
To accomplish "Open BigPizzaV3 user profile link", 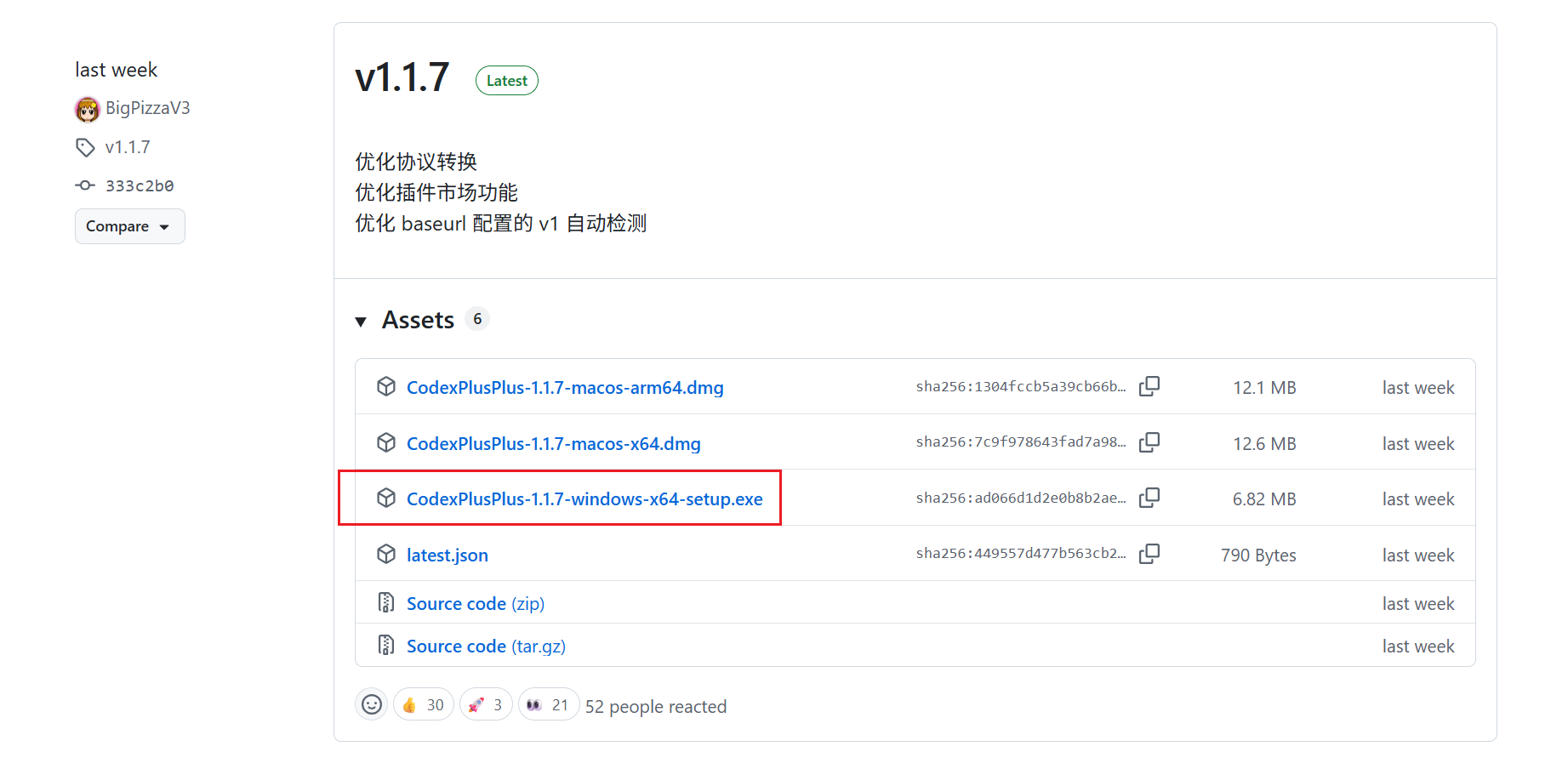I will pyautogui.click(x=148, y=108).
